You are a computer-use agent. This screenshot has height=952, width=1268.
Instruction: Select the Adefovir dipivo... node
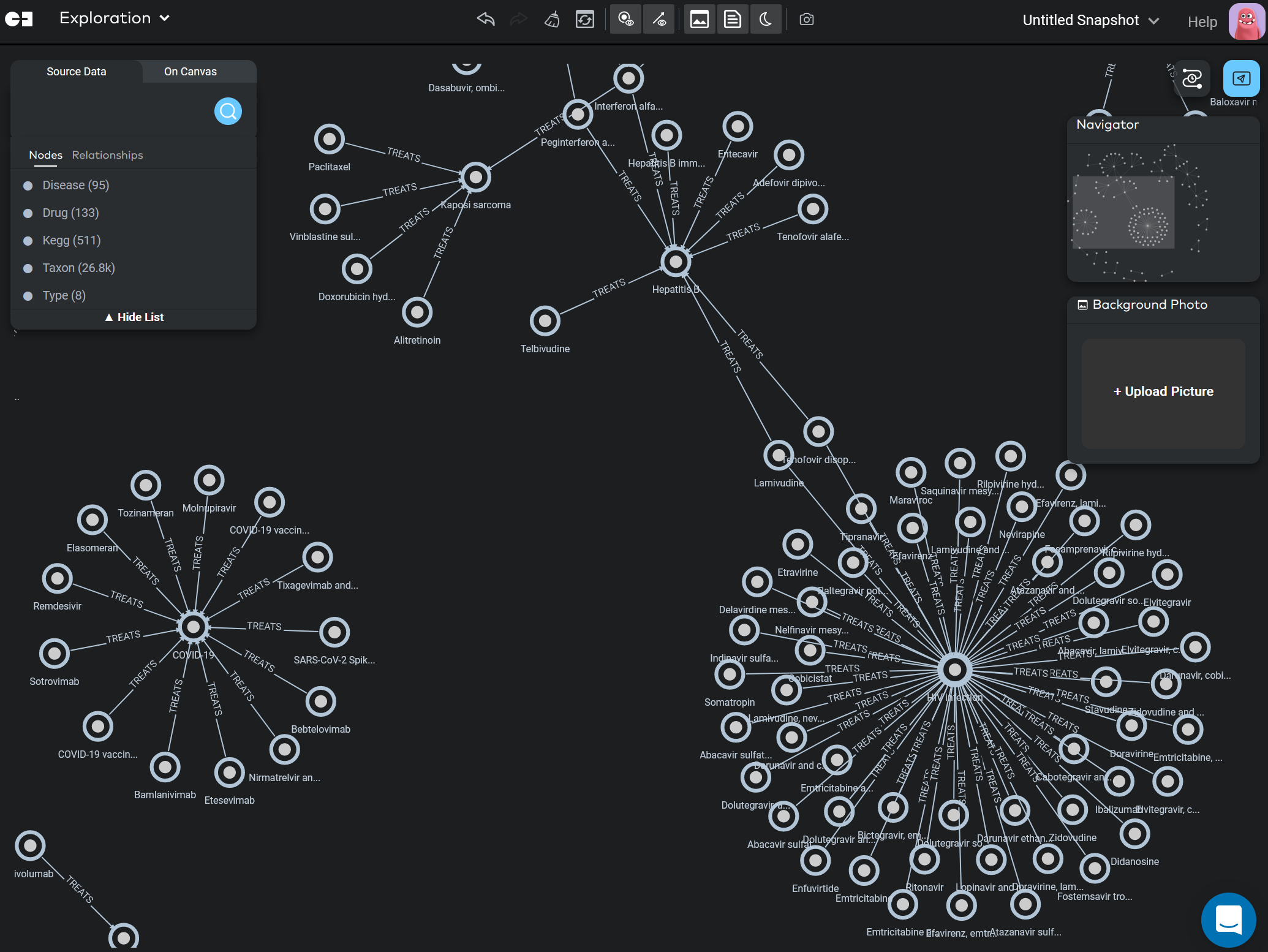coord(789,155)
